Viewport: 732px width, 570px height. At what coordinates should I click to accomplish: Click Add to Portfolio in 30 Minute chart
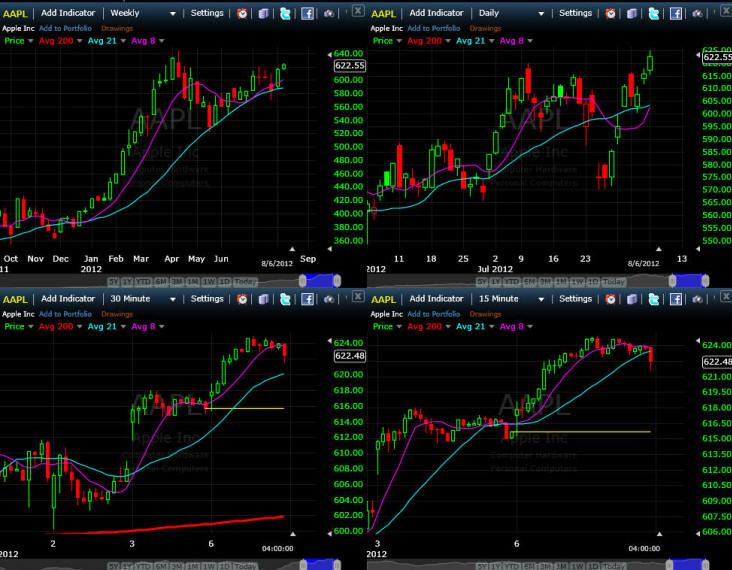pos(65,314)
